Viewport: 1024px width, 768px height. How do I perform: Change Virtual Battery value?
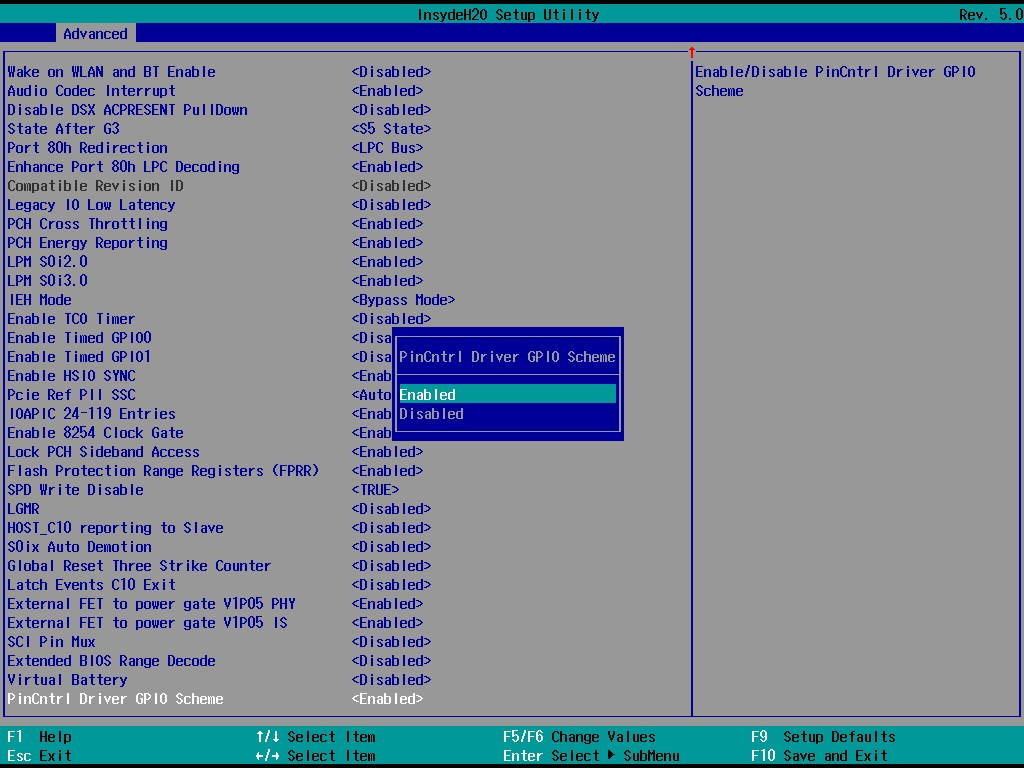tap(391, 679)
